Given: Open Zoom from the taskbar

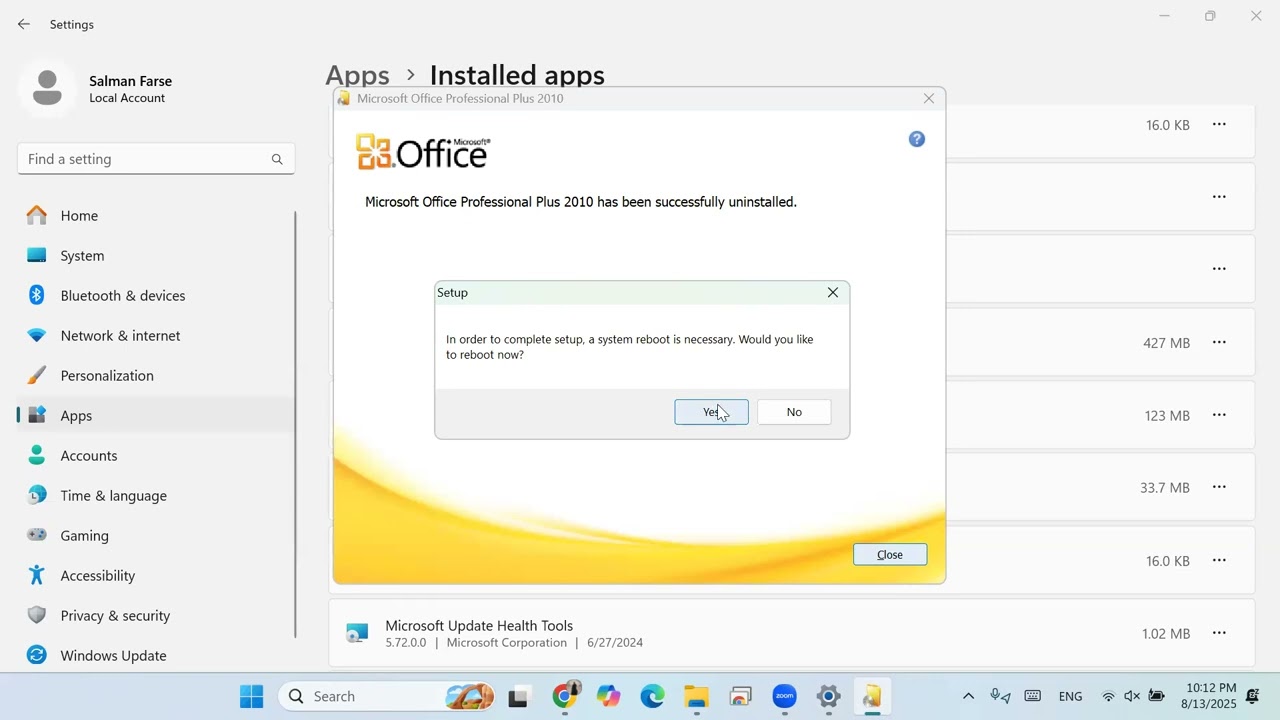Looking at the screenshot, I should (x=785, y=696).
